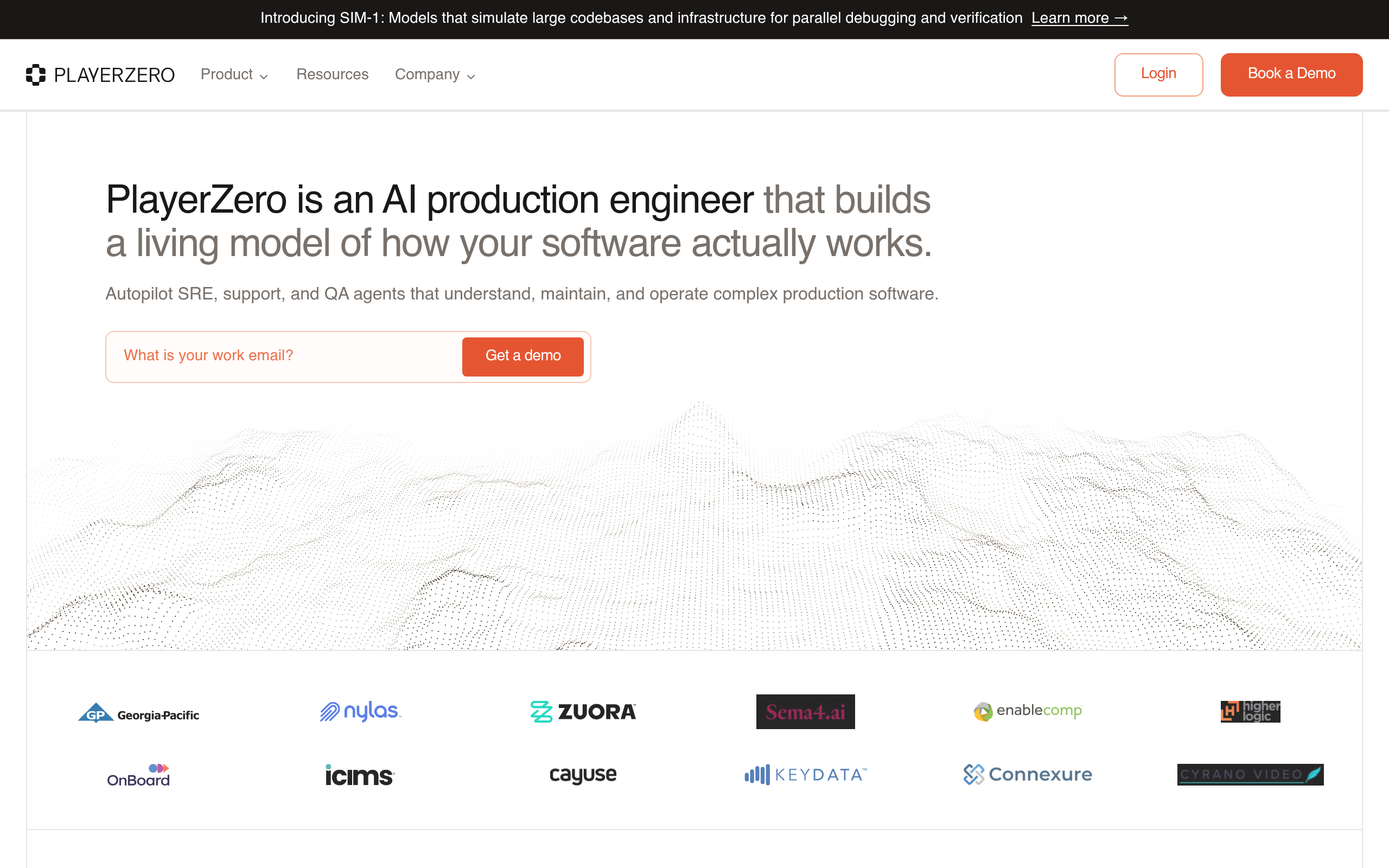Viewport: 1389px width, 868px height.
Task: Click the Cayuse logo
Action: coord(583,775)
